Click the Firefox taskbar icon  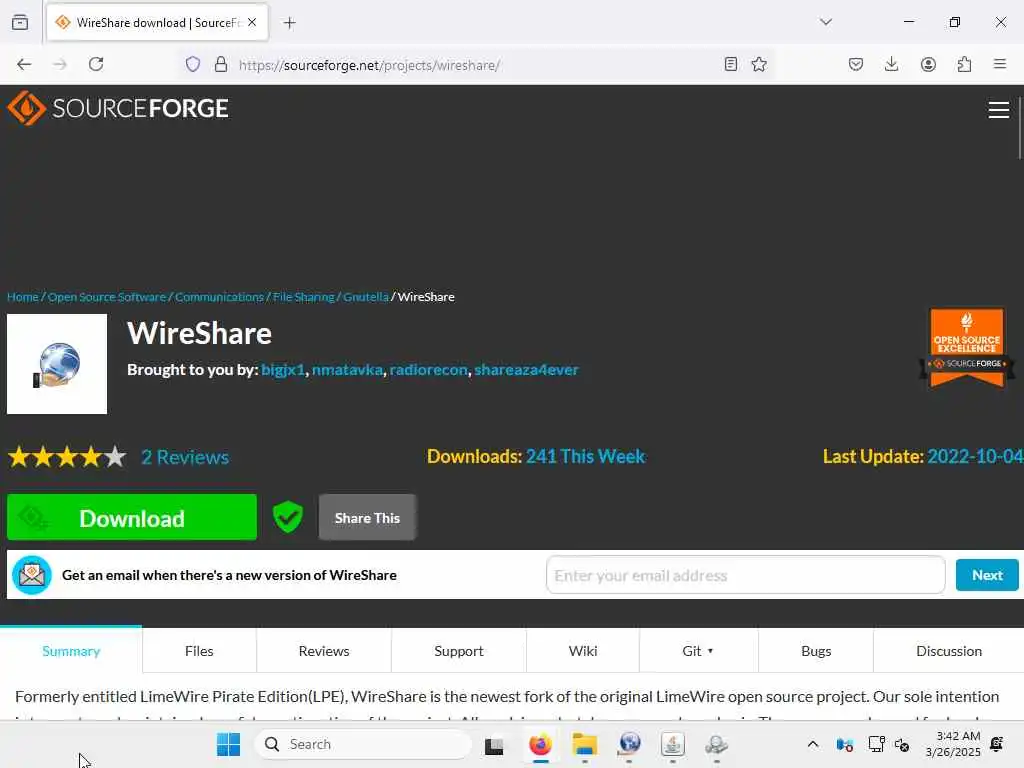[x=540, y=744]
